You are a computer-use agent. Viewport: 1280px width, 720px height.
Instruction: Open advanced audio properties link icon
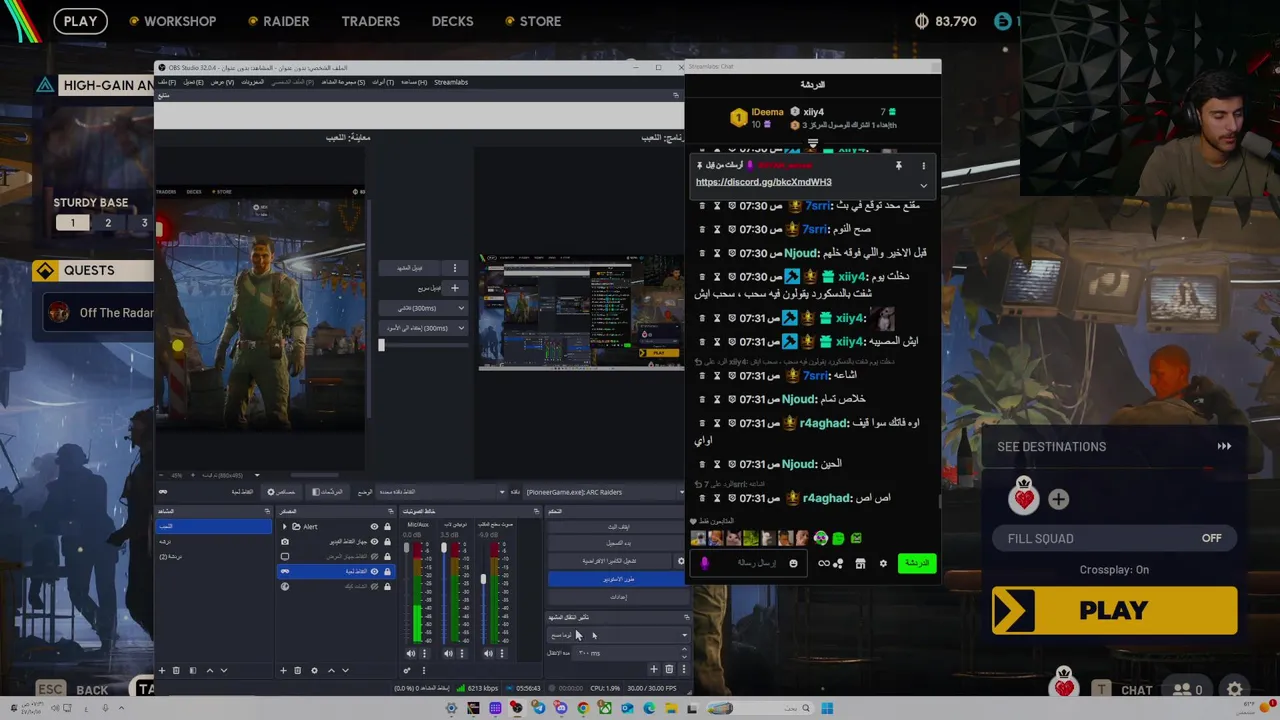pyautogui.click(x=407, y=670)
